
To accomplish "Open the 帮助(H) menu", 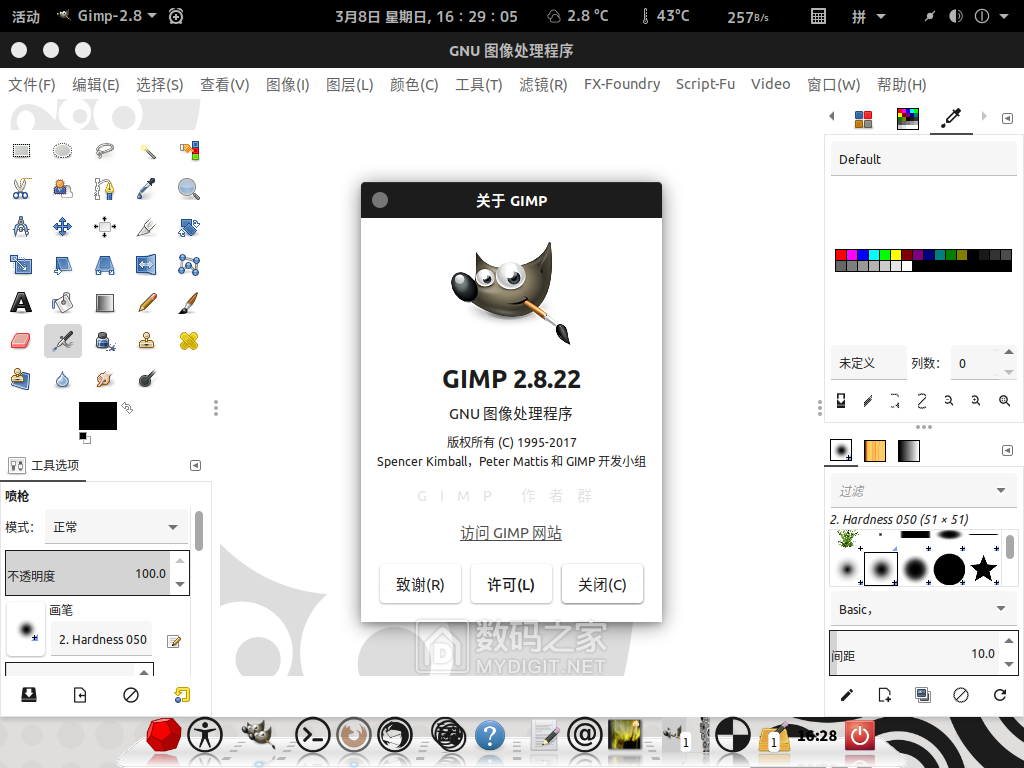I will (901, 84).
